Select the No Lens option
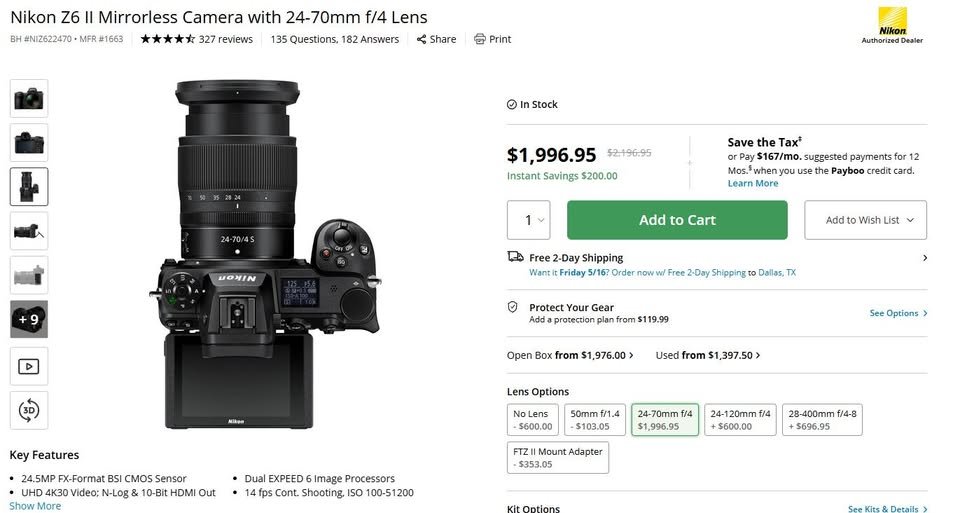 [x=532, y=419]
